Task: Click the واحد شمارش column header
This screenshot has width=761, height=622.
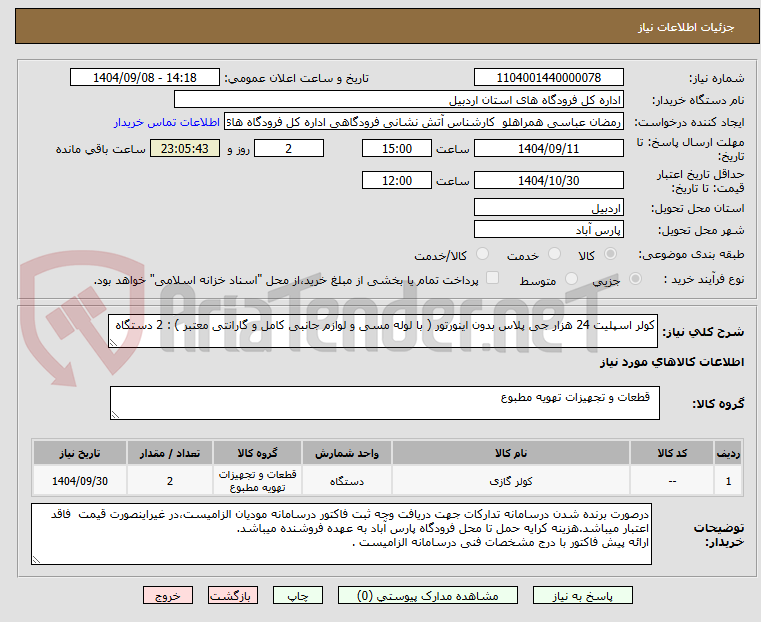Action: [x=347, y=453]
